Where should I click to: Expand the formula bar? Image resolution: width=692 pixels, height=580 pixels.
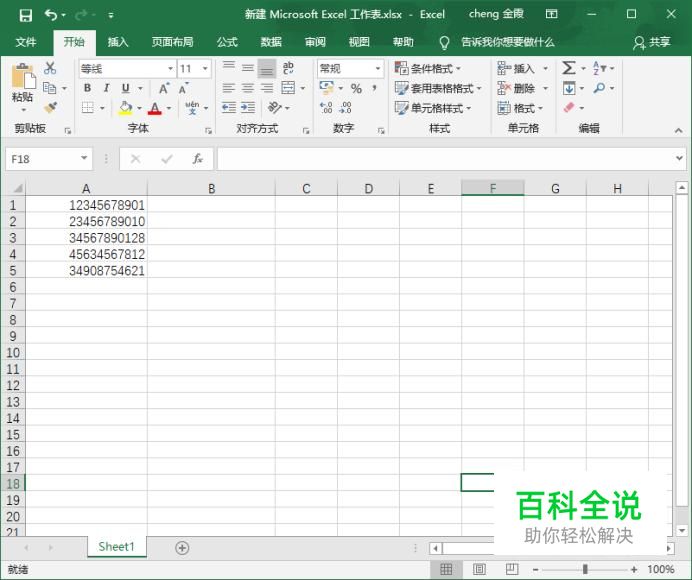pyautogui.click(x=679, y=158)
